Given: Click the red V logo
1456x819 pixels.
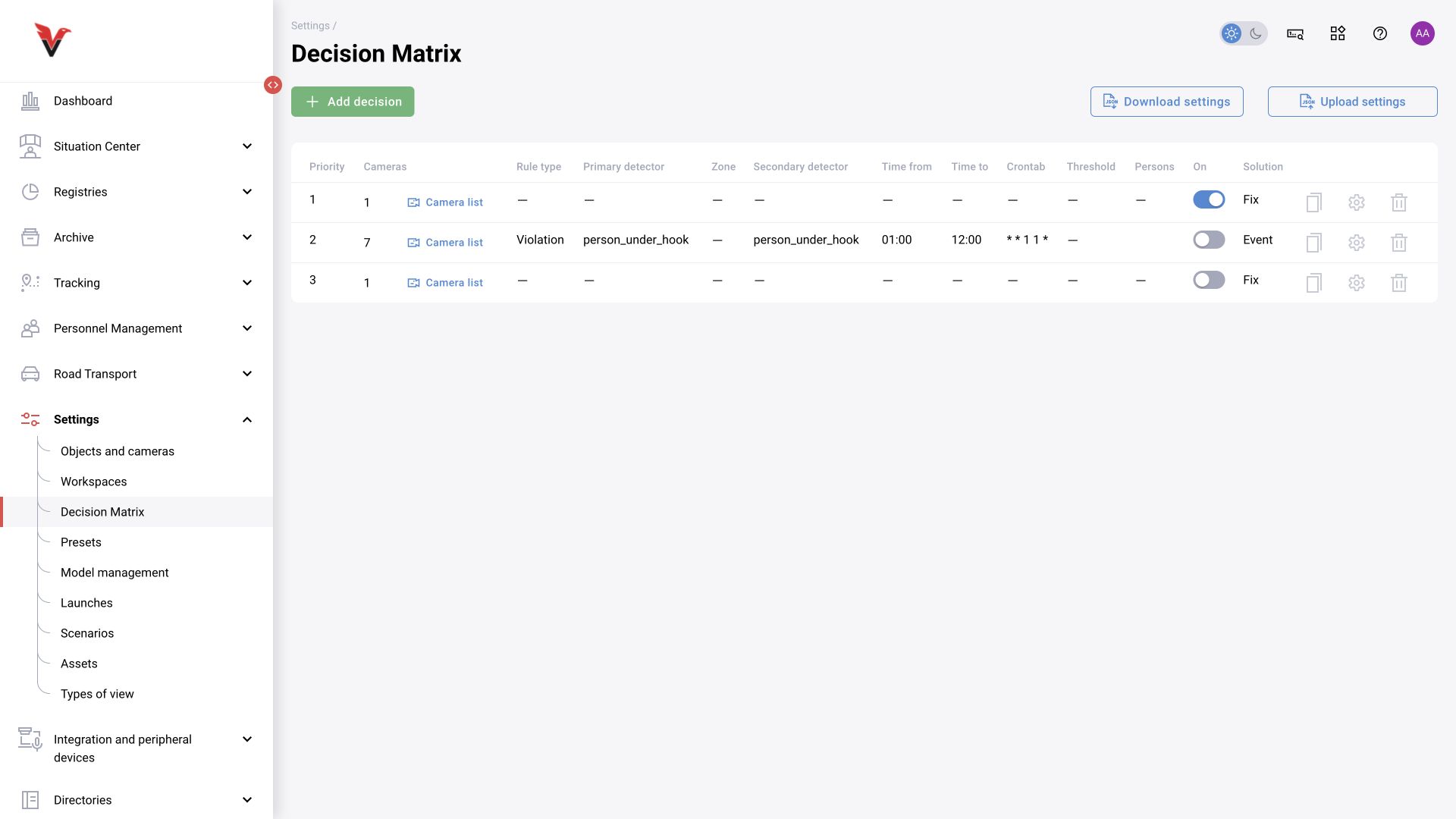Looking at the screenshot, I should click(52, 40).
